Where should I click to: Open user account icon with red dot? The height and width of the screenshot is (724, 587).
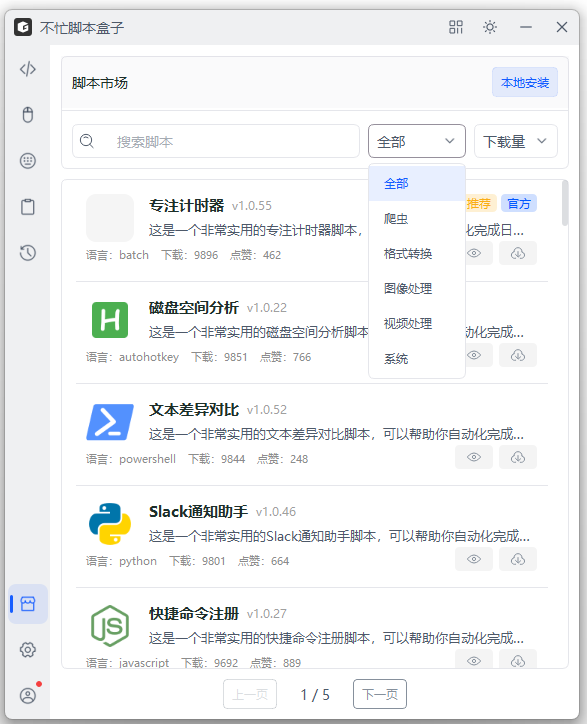coord(28,695)
